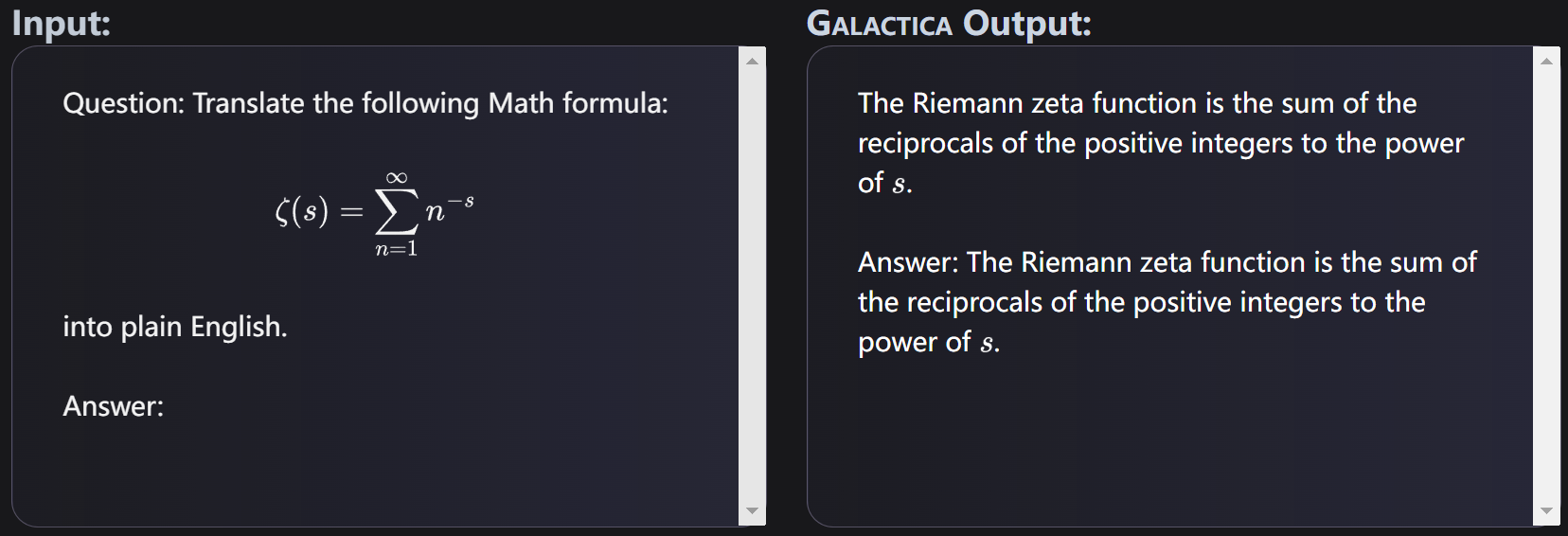The image size is (1568, 536).
Task: Click the 'Input:' heading
Action: (x=61, y=23)
